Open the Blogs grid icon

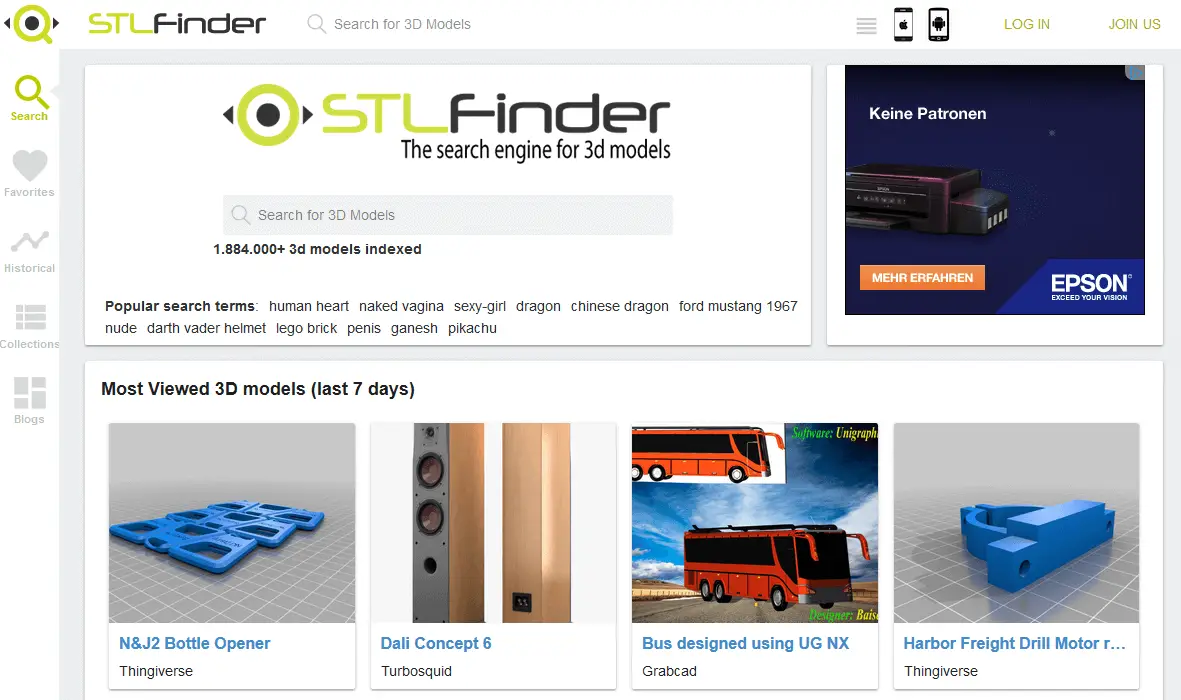[x=30, y=393]
